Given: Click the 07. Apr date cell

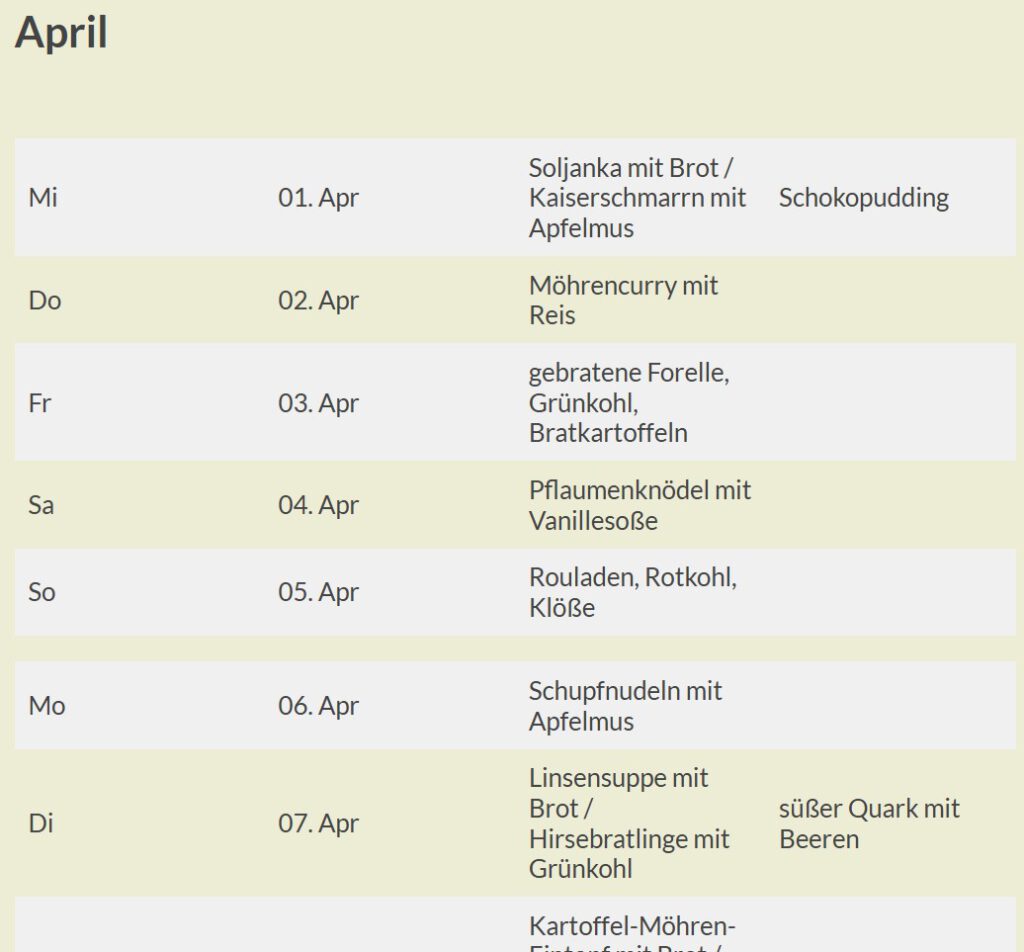Looking at the screenshot, I should pos(318,823).
